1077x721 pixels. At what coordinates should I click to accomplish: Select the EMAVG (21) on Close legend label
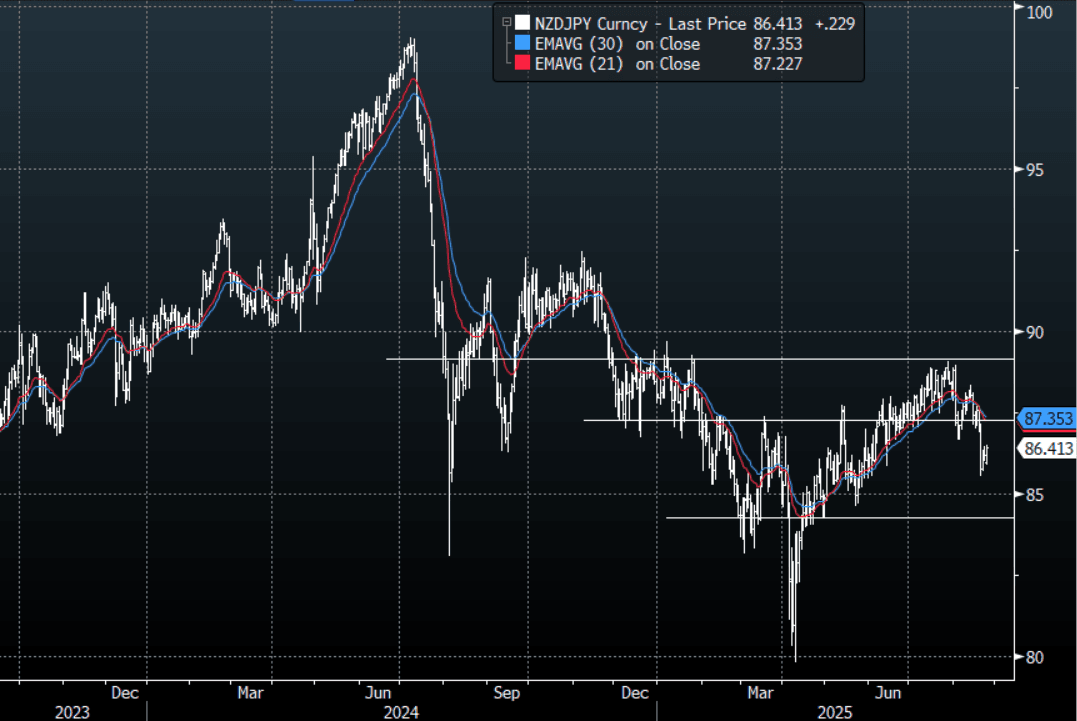pyautogui.click(x=617, y=64)
